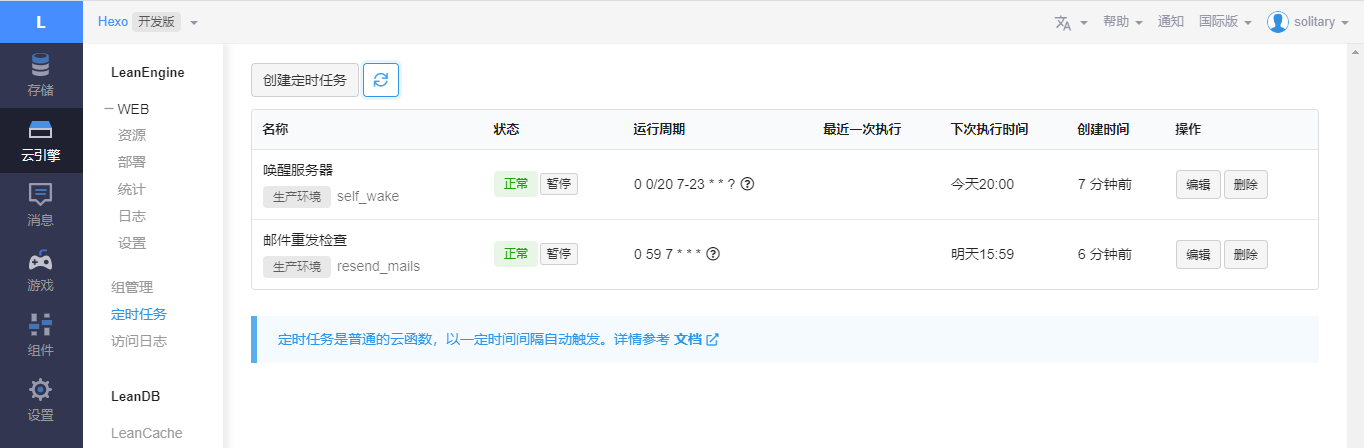Open the 文档 documentation link
Screen dimensions: 1364x448
click(696, 340)
